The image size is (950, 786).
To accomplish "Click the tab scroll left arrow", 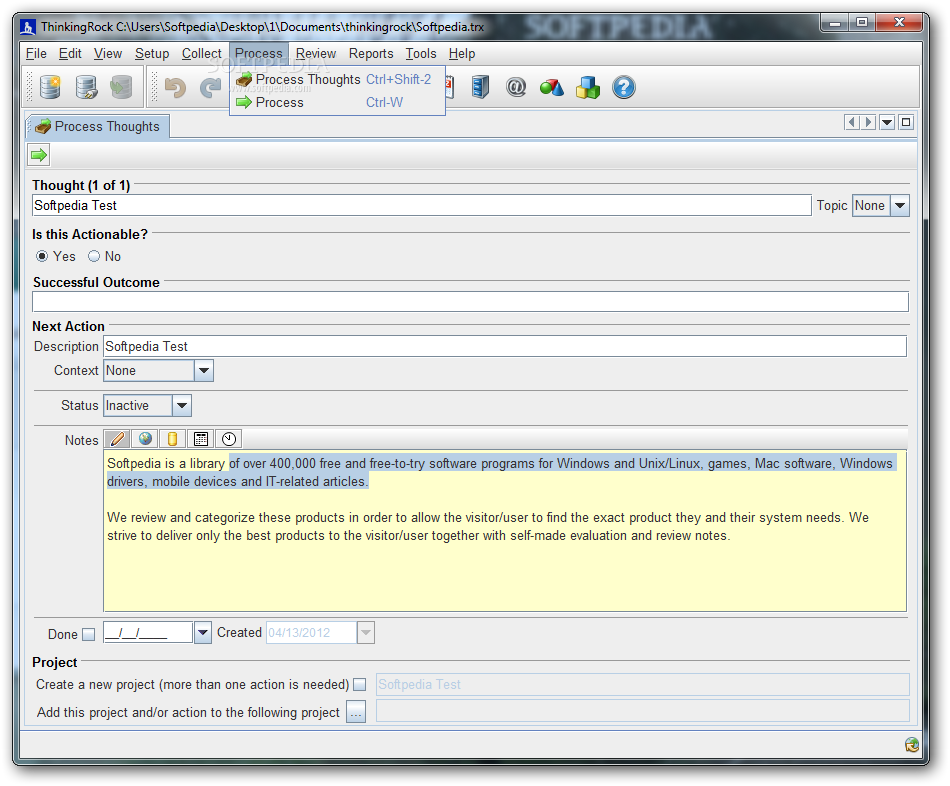I will click(852, 122).
